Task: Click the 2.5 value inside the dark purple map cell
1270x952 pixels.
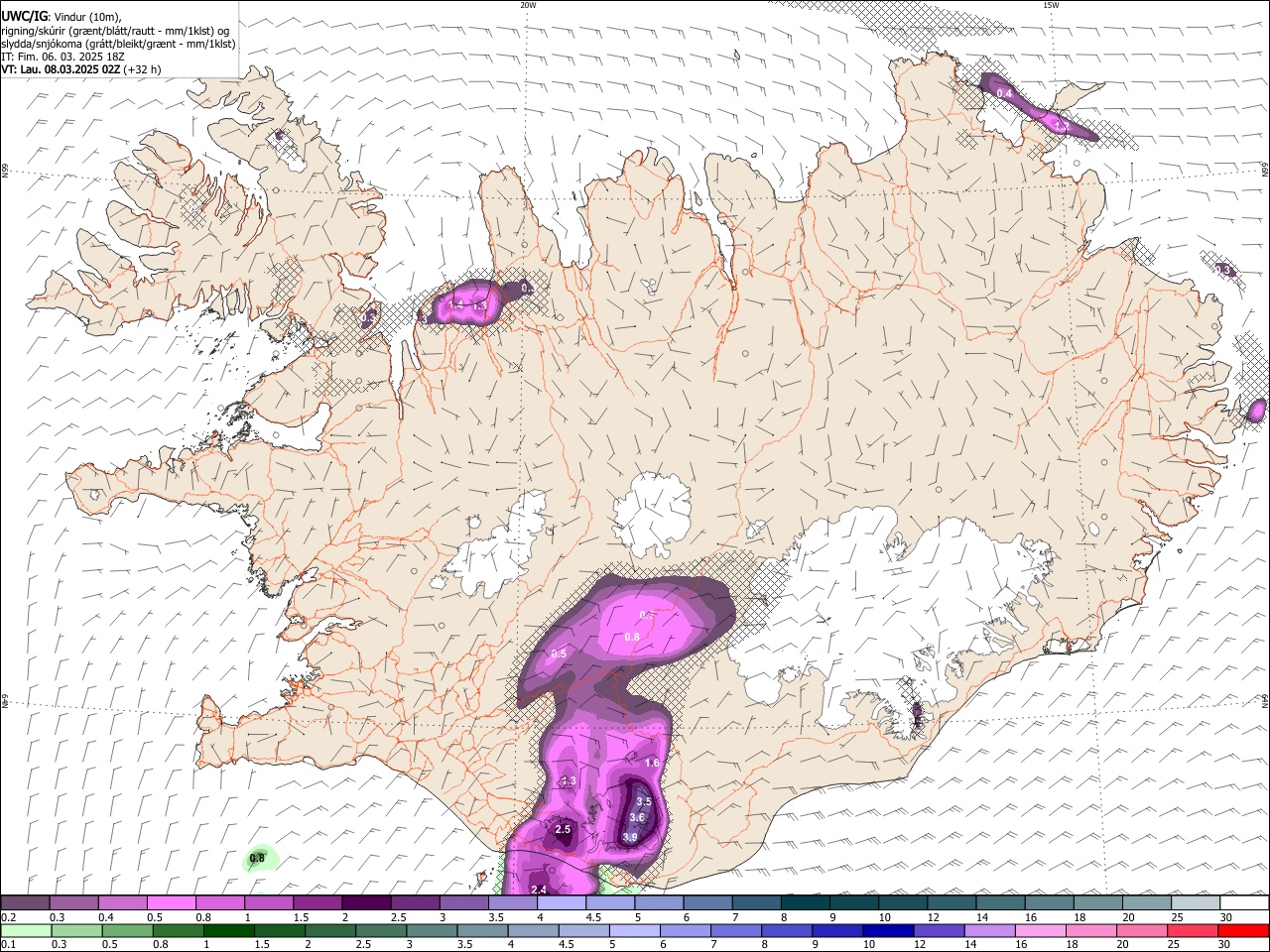Action: [x=563, y=829]
